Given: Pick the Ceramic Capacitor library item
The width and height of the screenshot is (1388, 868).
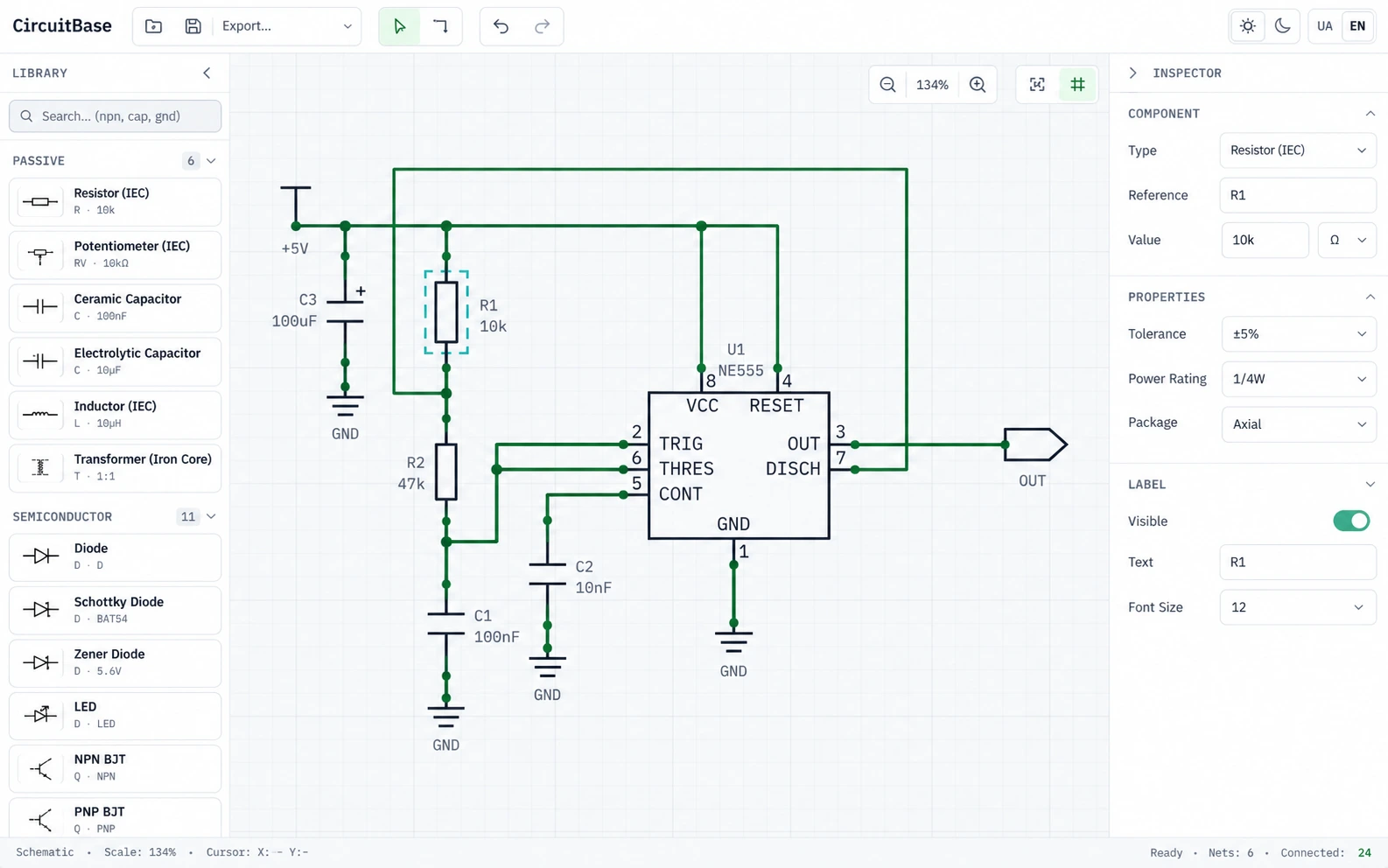Looking at the screenshot, I should tap(115, 307).
